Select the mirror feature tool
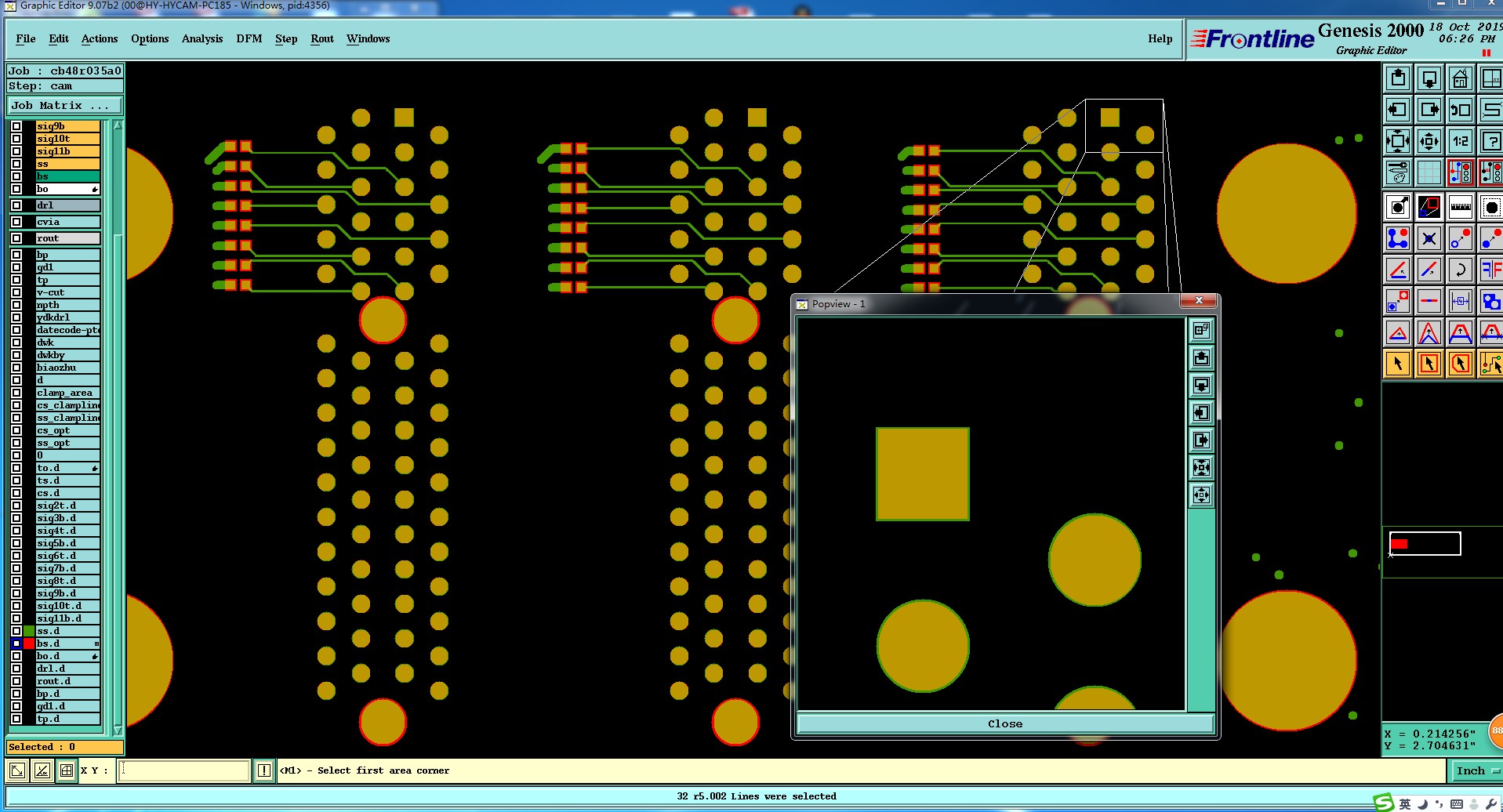1503x812 pixels. (x=1491, y=270)
